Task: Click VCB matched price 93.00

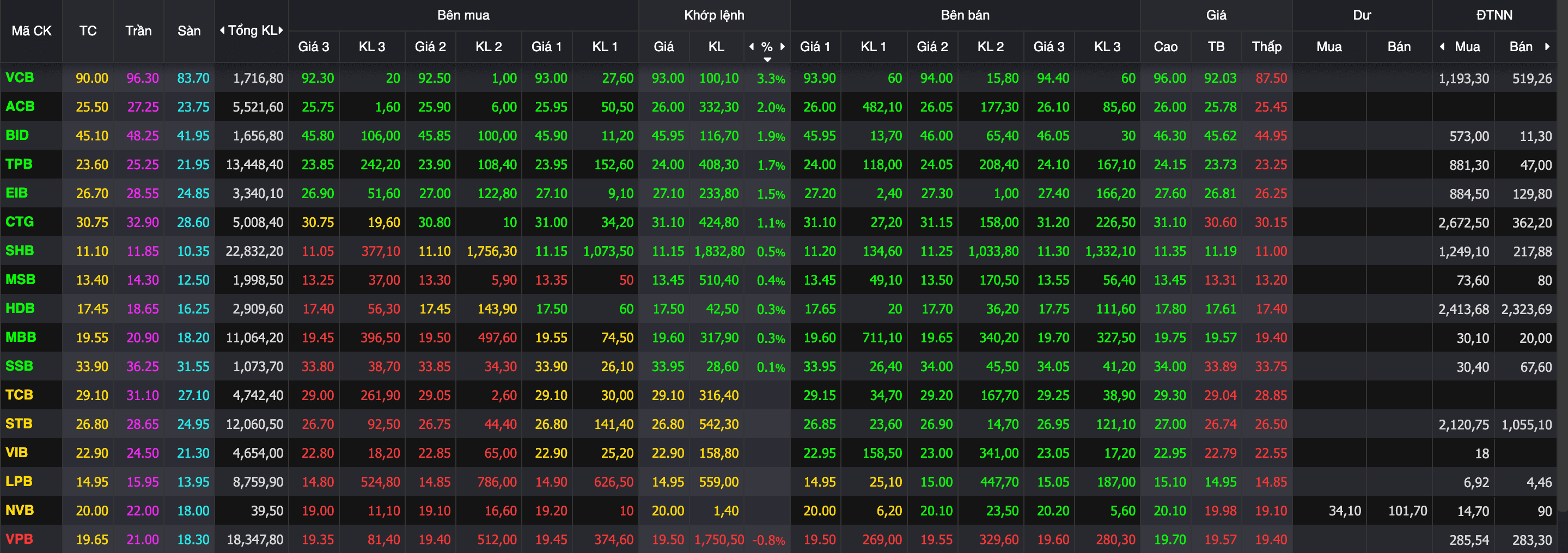Action: tap(668, 78)
